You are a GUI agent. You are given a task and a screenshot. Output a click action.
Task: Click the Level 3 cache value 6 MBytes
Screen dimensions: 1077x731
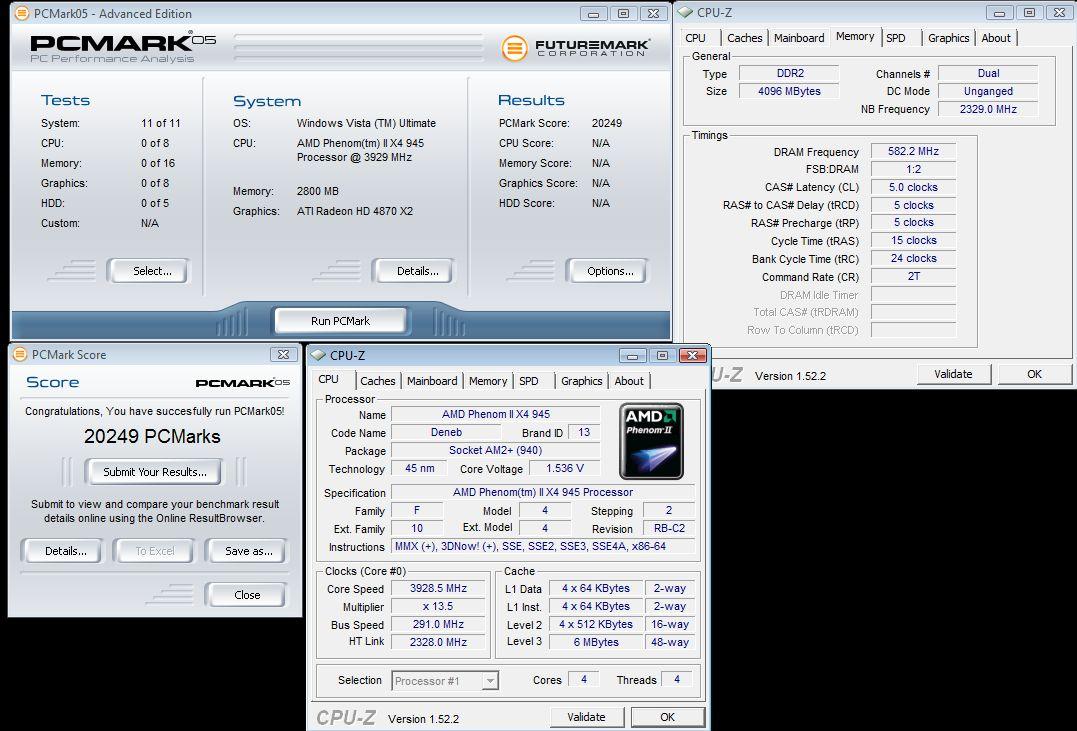click(596, 642)
